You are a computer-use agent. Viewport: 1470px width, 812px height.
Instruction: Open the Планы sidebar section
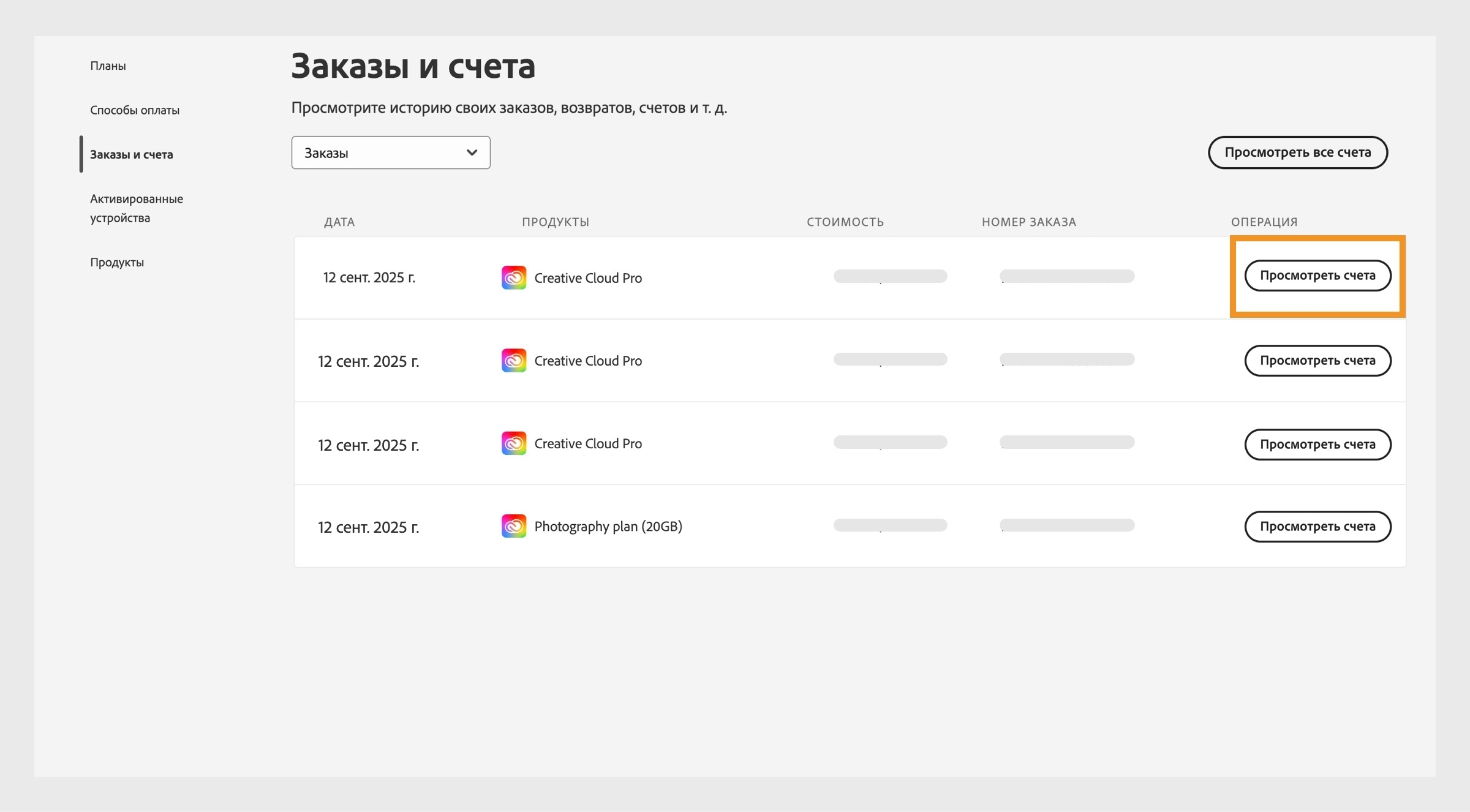point(108,66)
